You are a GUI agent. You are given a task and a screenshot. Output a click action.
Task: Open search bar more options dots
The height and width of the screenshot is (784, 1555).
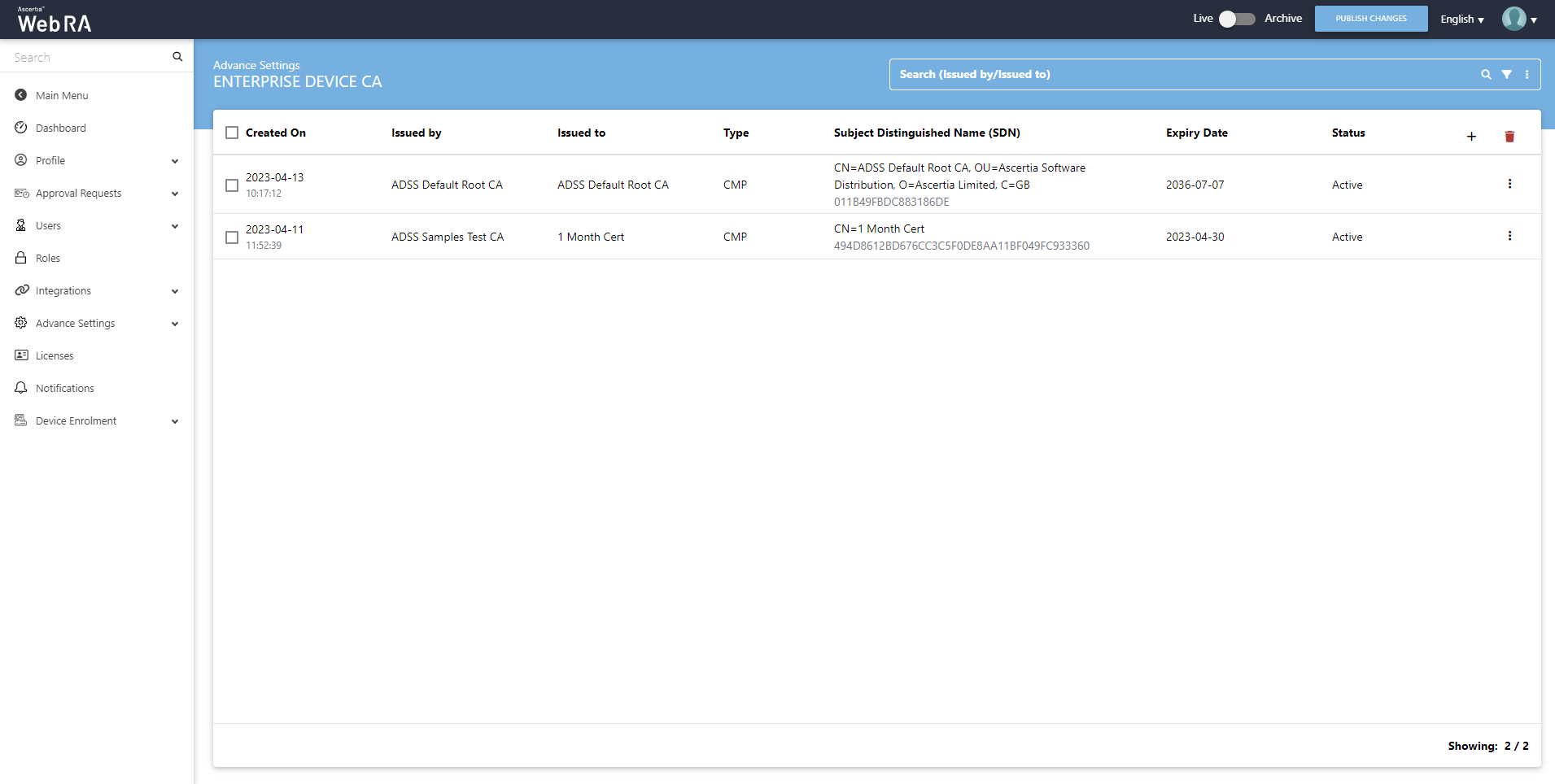(1527, 75)
